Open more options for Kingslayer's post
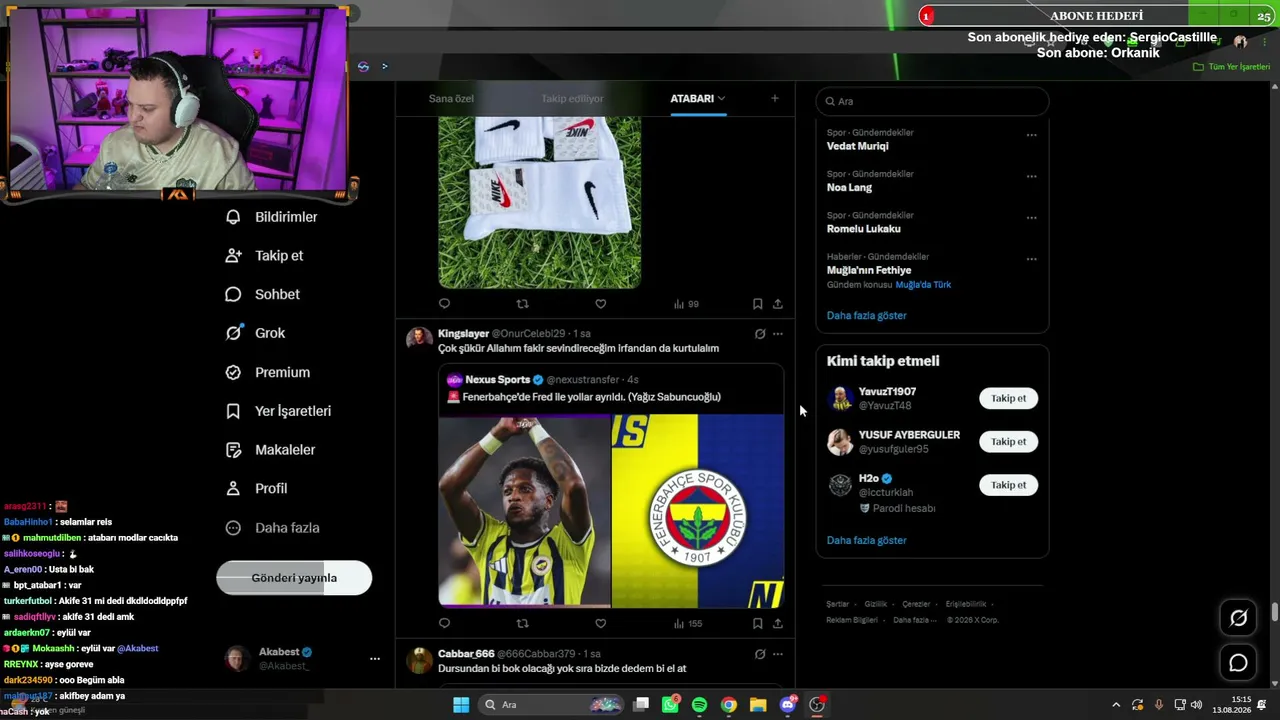 click(778, 334)
